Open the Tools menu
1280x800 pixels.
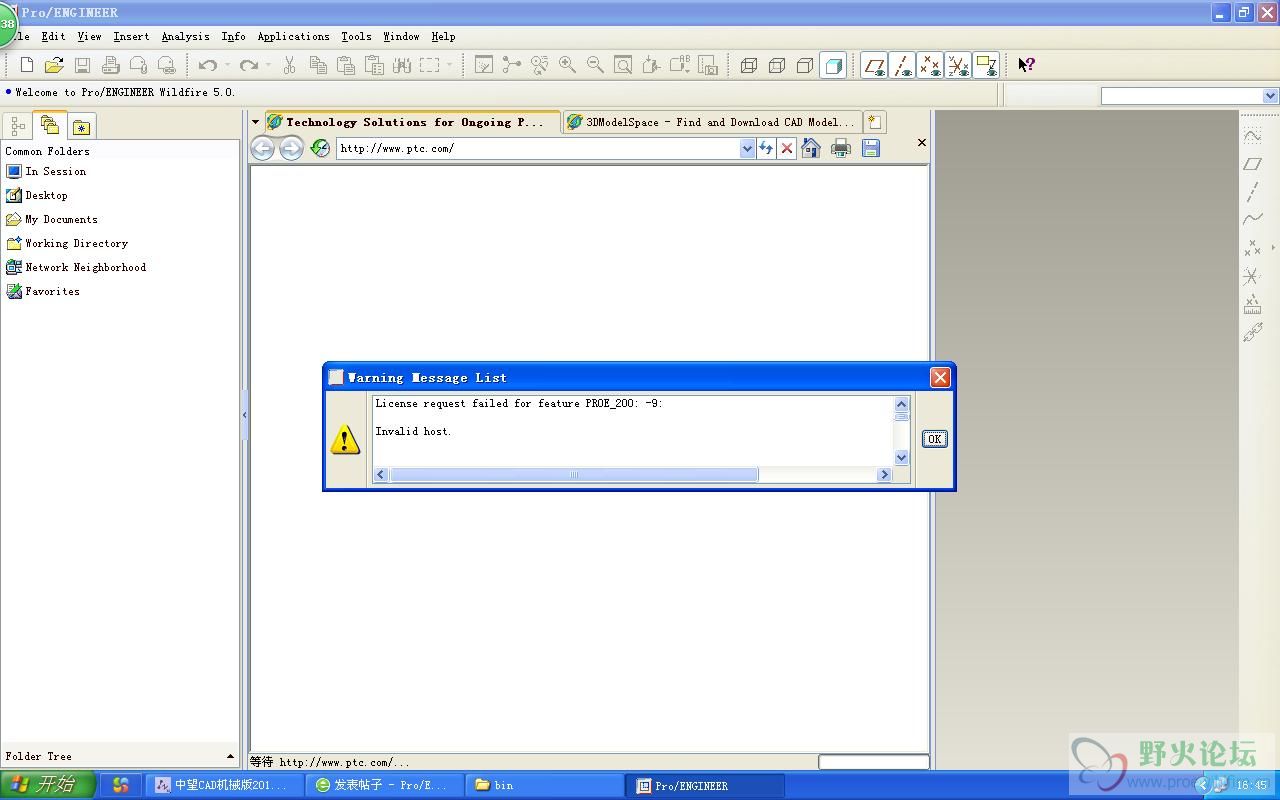[356, 36]
